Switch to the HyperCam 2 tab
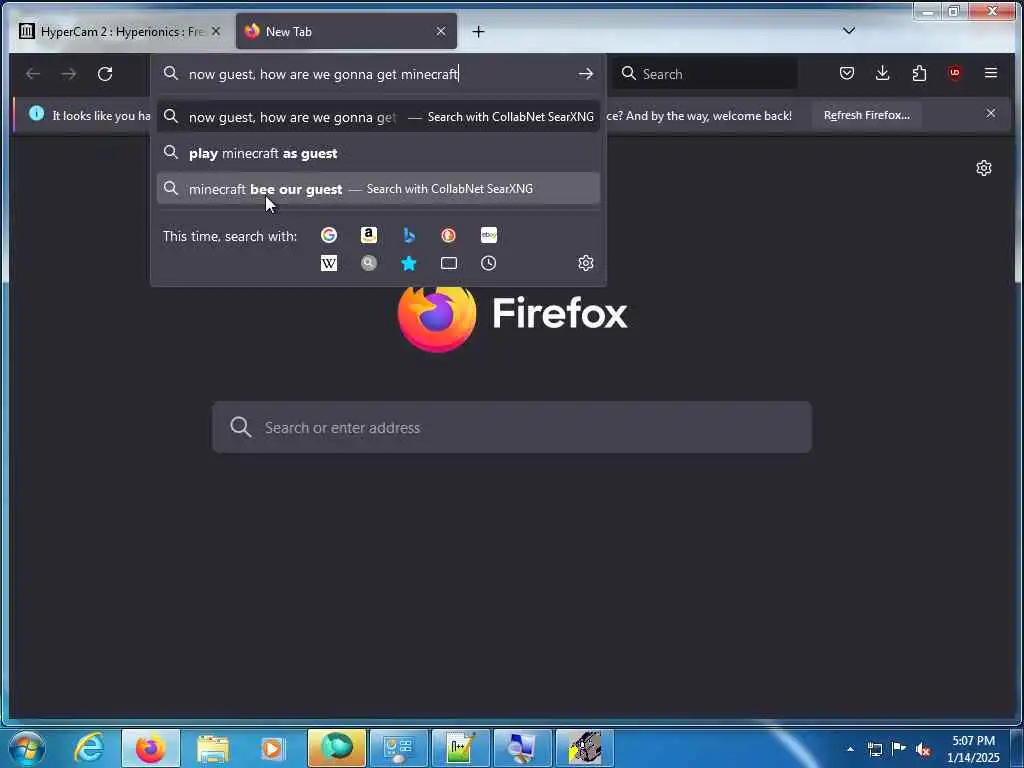Viewport: 1024px width, 768px height. (x=121, y=31)
